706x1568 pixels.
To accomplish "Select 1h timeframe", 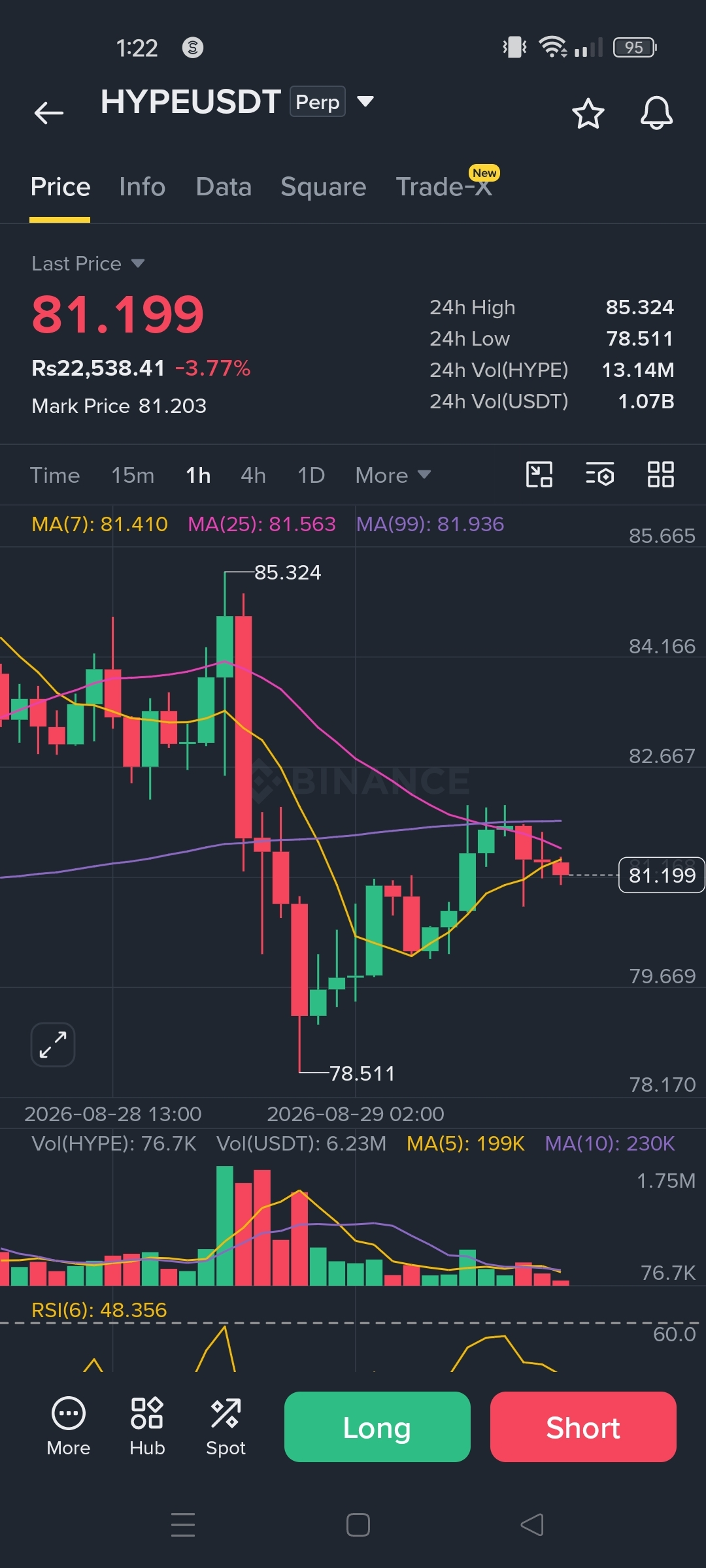I will pyautogui.click(x=198, y=475).
